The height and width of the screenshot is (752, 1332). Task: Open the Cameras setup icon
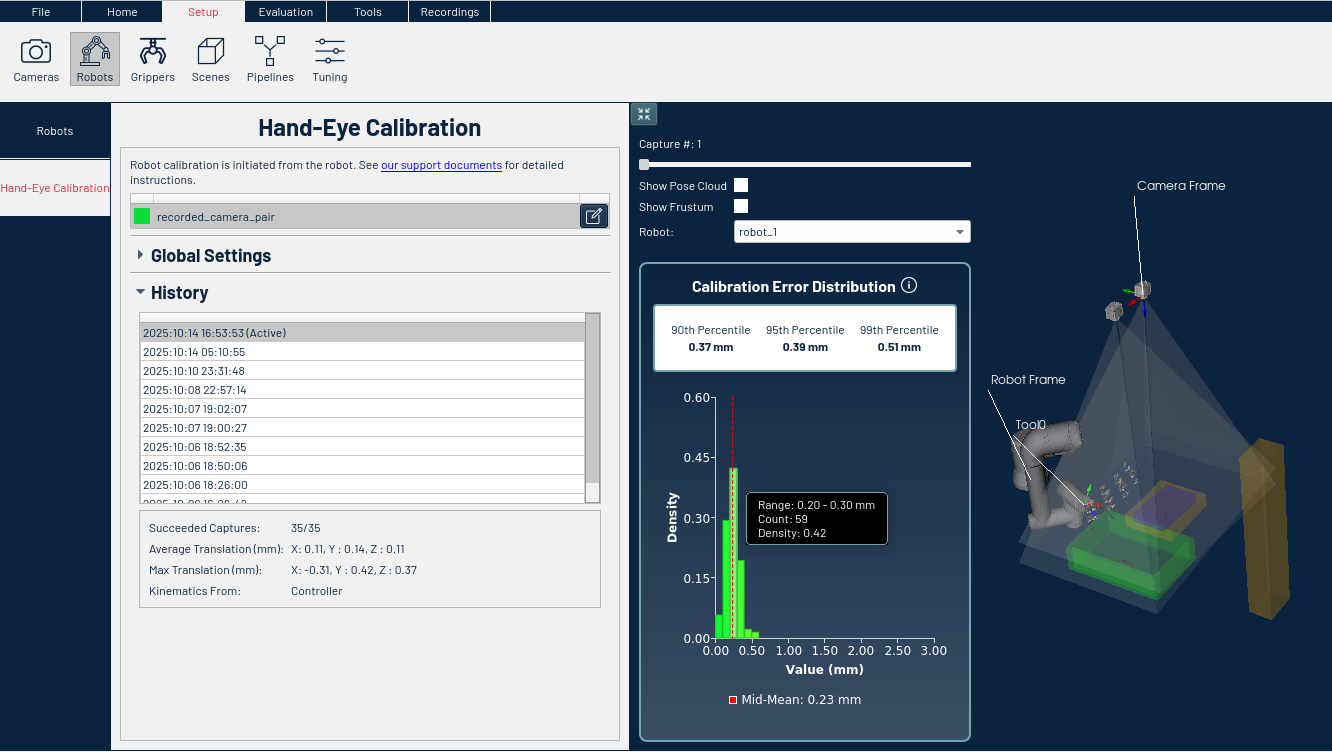point(36,59)
